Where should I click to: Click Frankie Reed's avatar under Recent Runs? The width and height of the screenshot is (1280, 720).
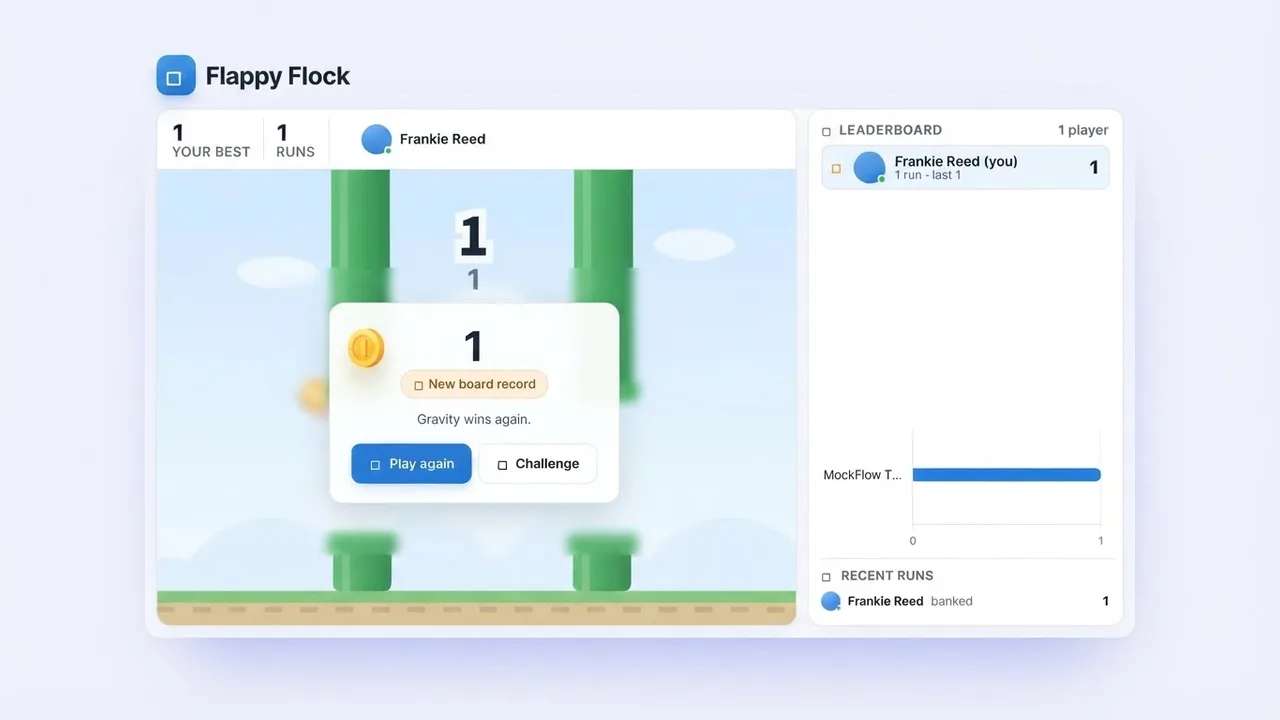(831, 601)
